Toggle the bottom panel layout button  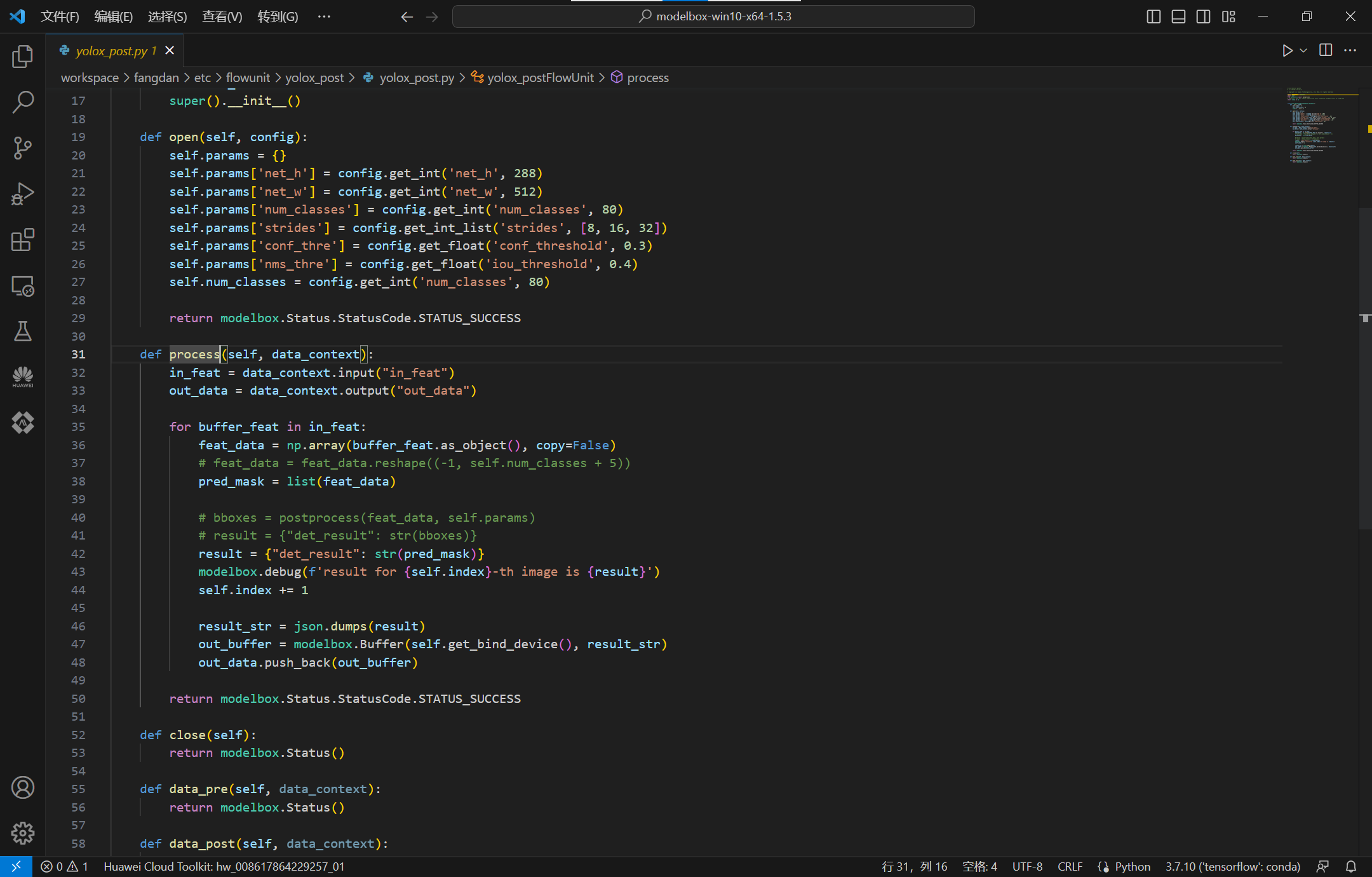1178,17
